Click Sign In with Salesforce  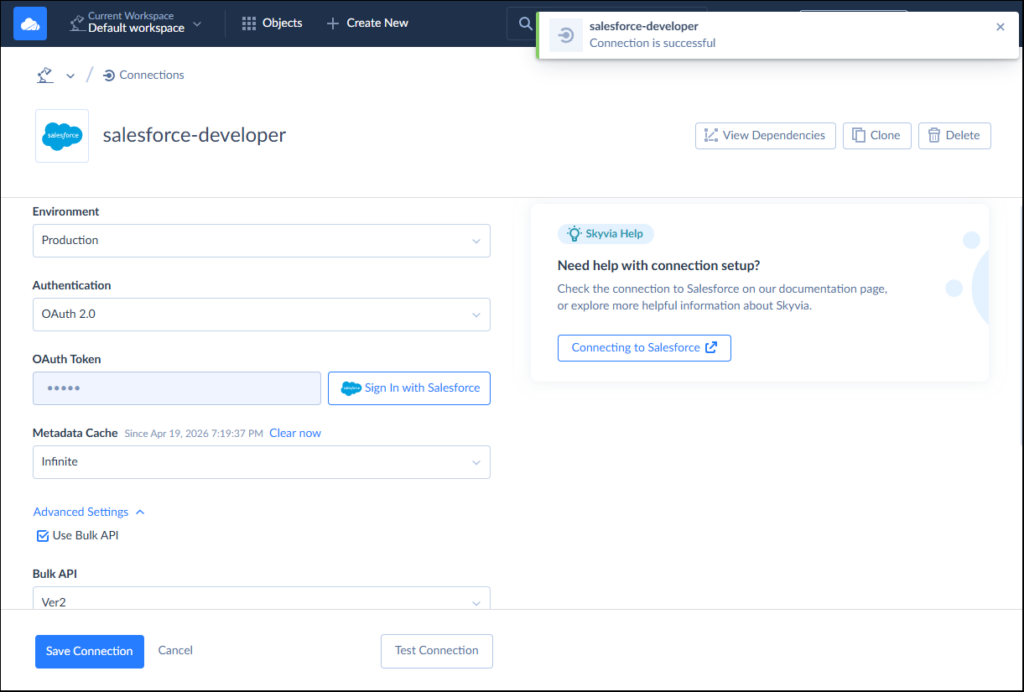point(409,388)
